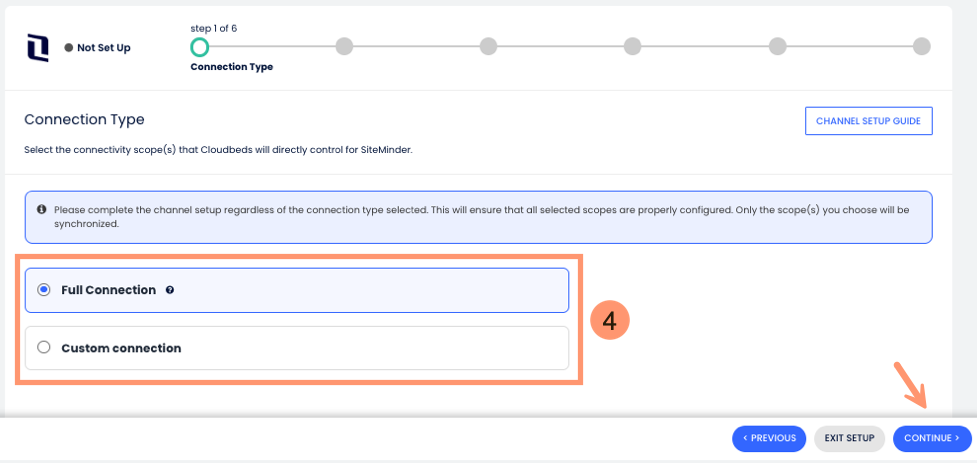This screenshot has width=977, height=463.
Task: Jump to the second step circle
Action: click(x=344, y=46)
